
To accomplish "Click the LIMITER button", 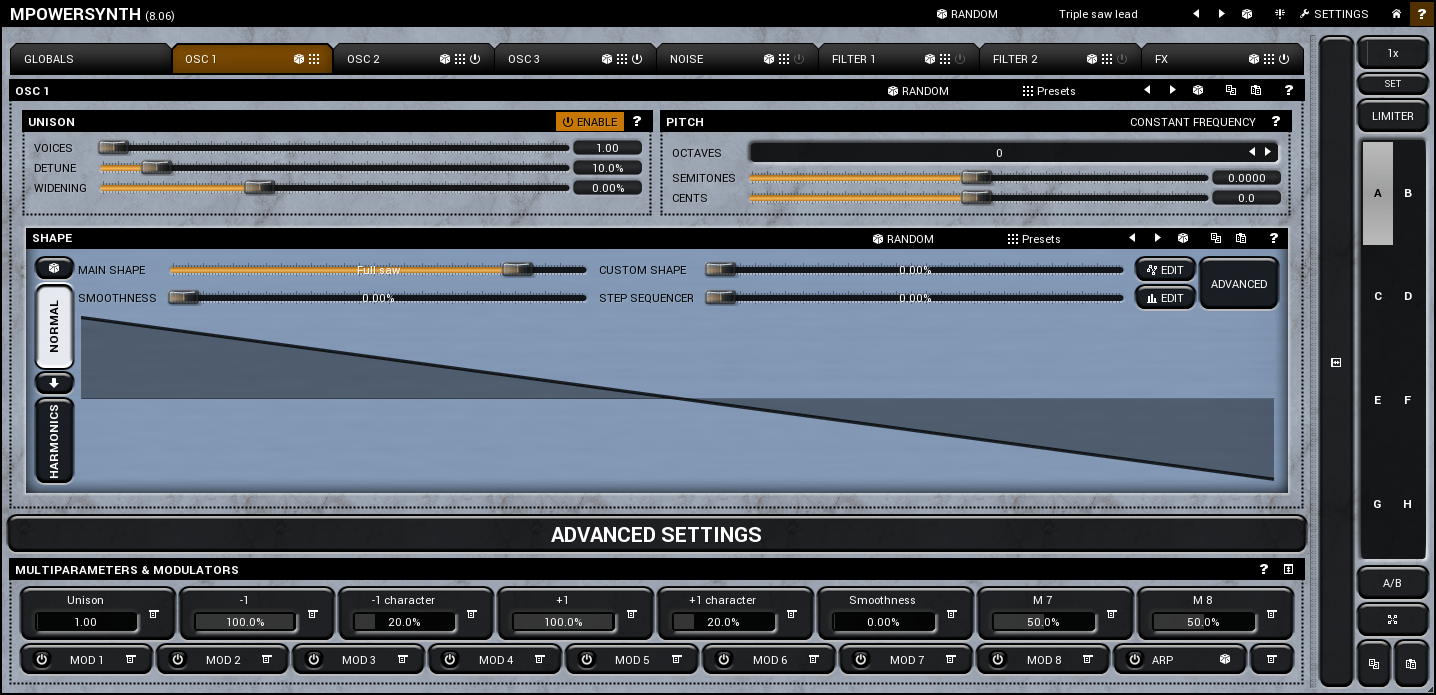I will [x=1392, y=116].
